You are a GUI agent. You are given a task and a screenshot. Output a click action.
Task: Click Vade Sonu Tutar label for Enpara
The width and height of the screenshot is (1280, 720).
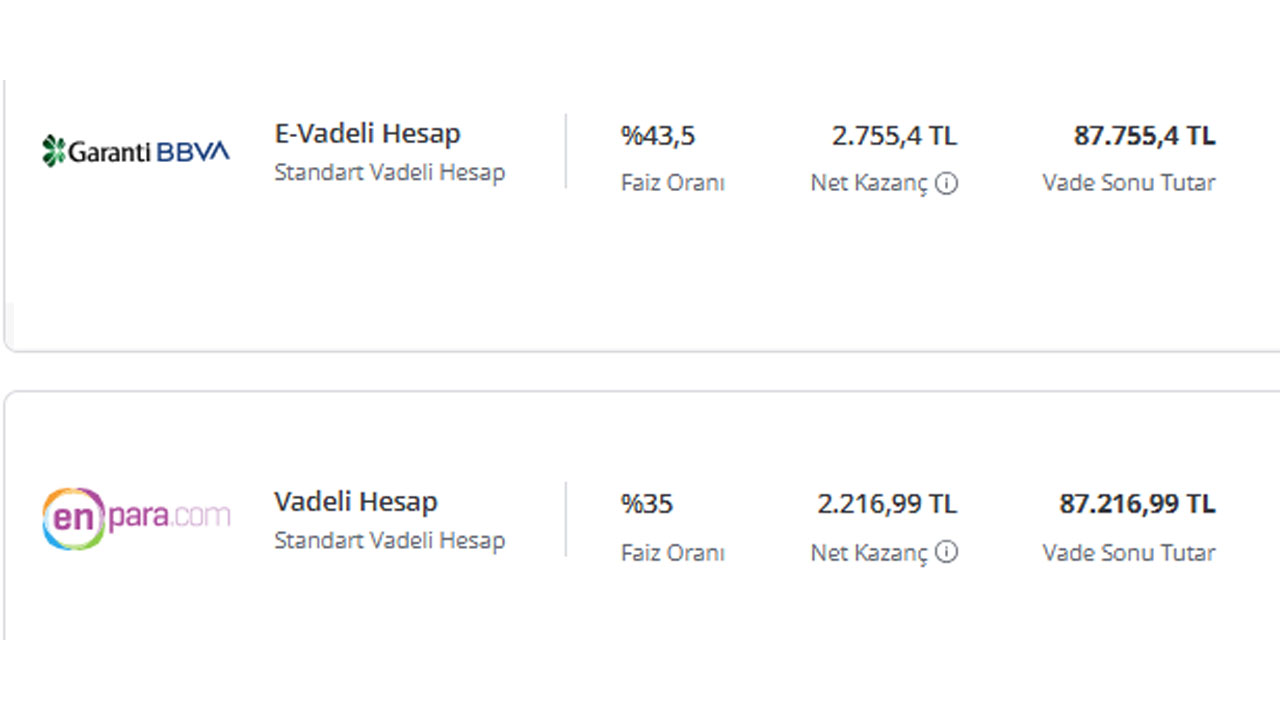(1129, 552)
